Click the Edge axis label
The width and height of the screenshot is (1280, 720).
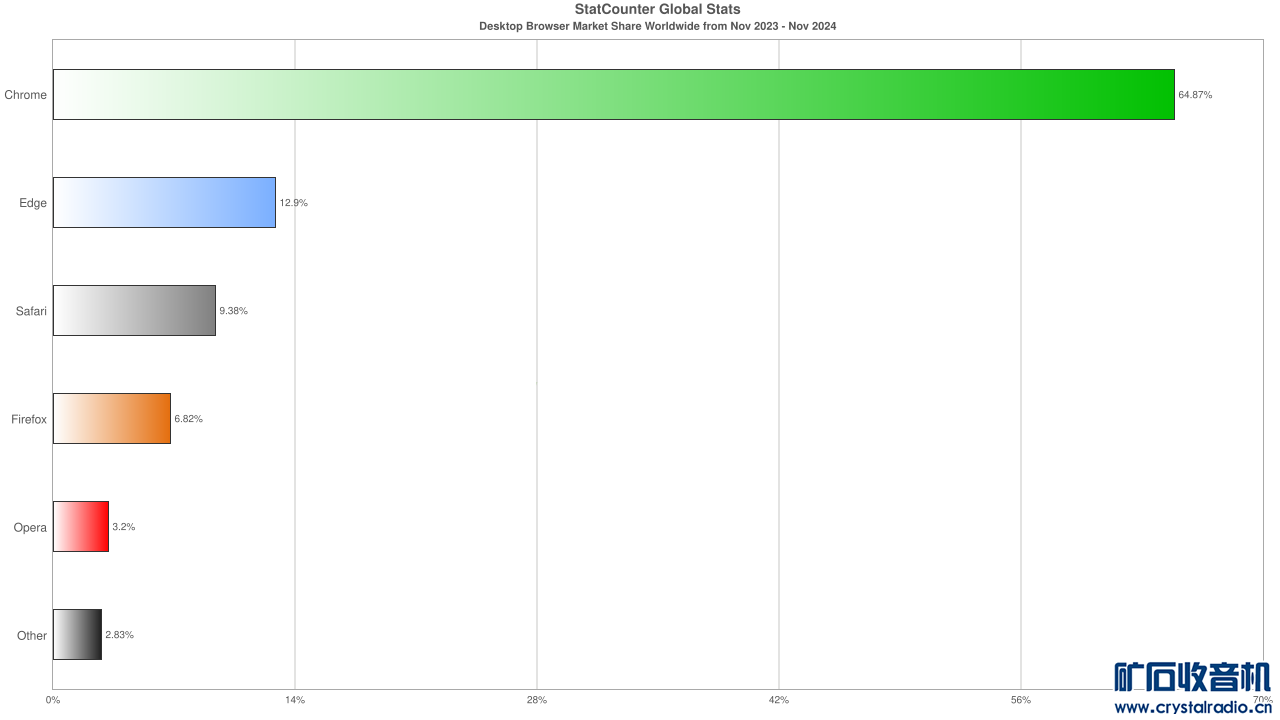click(33, 203)
